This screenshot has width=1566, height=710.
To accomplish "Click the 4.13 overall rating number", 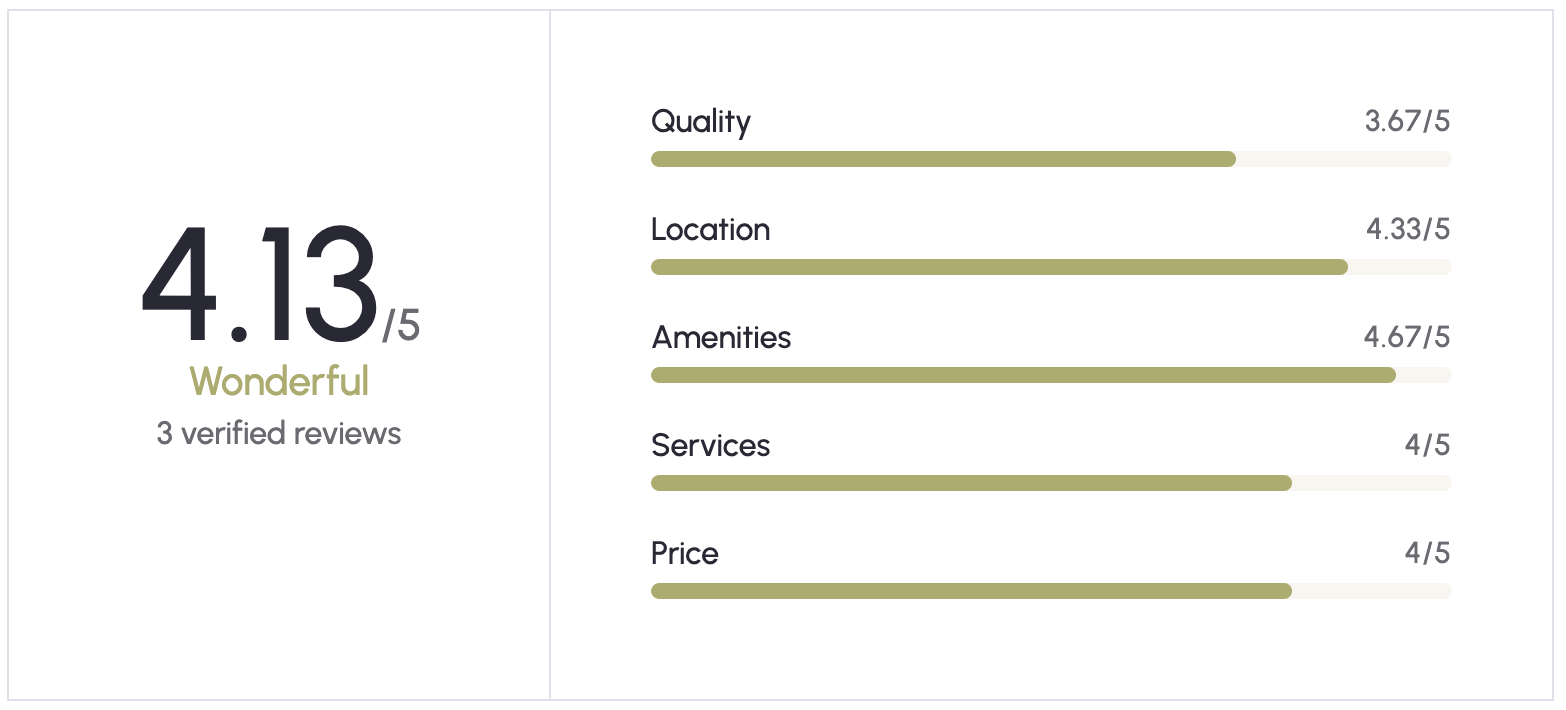I will pyautogui.click(x=260, y=284).
